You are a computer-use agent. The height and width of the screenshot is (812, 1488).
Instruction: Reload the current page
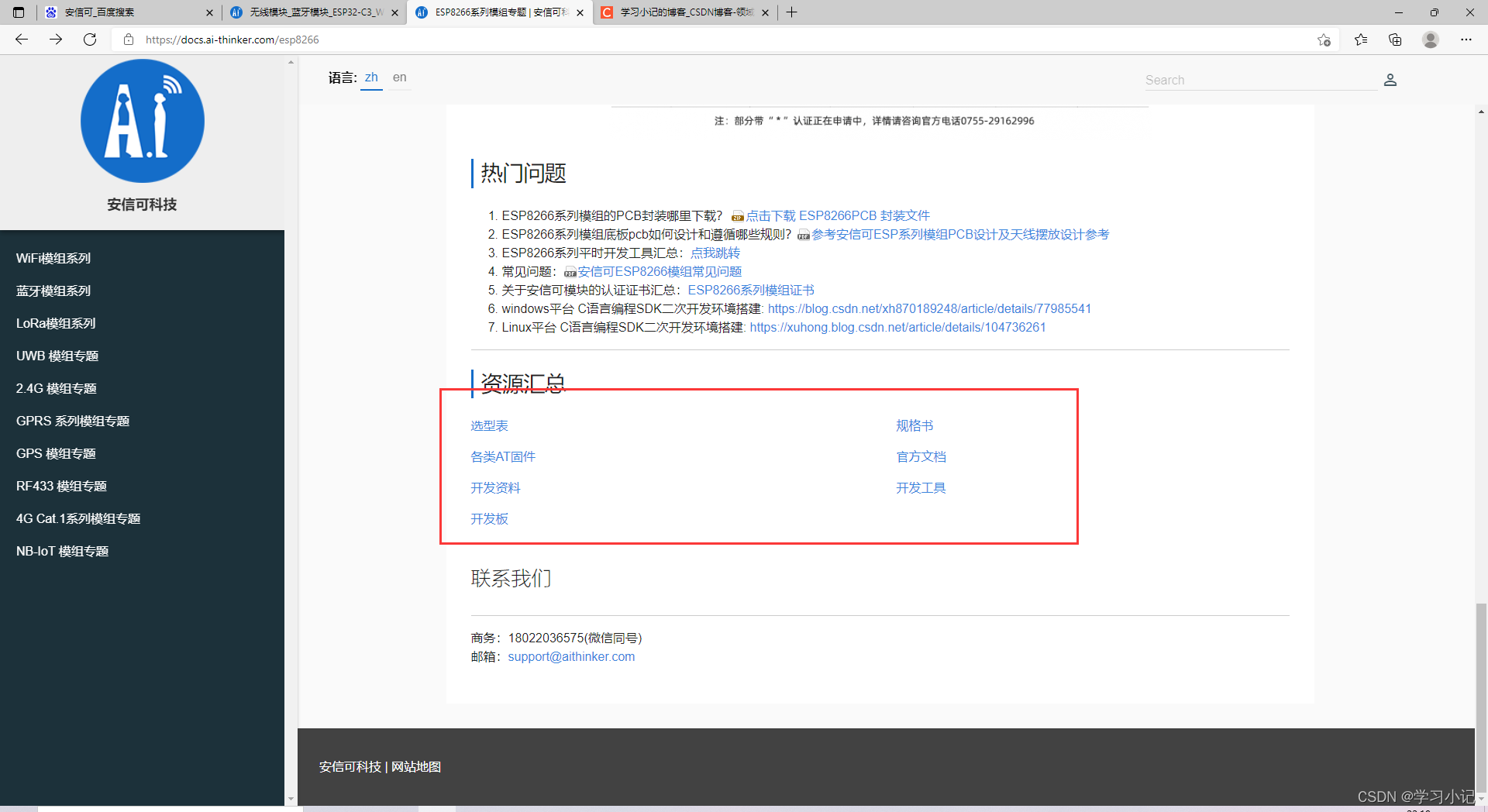coord(90,40)
